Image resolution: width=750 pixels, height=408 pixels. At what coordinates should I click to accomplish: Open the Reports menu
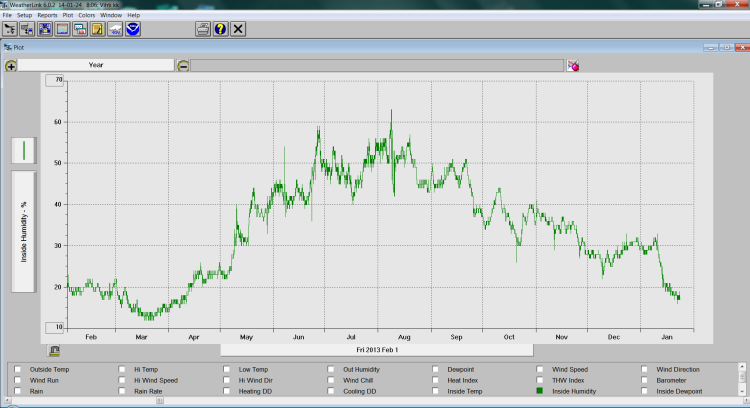[47, 16]
